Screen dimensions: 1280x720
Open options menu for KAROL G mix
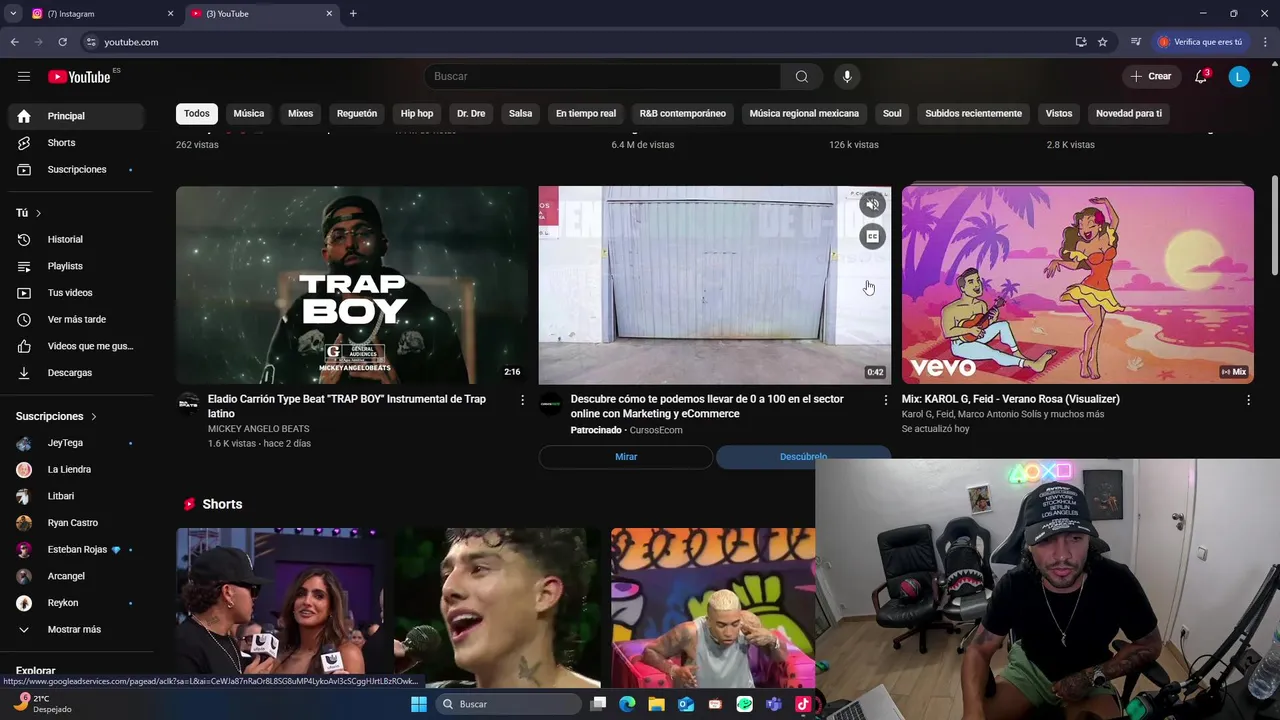click(1248, 400)
